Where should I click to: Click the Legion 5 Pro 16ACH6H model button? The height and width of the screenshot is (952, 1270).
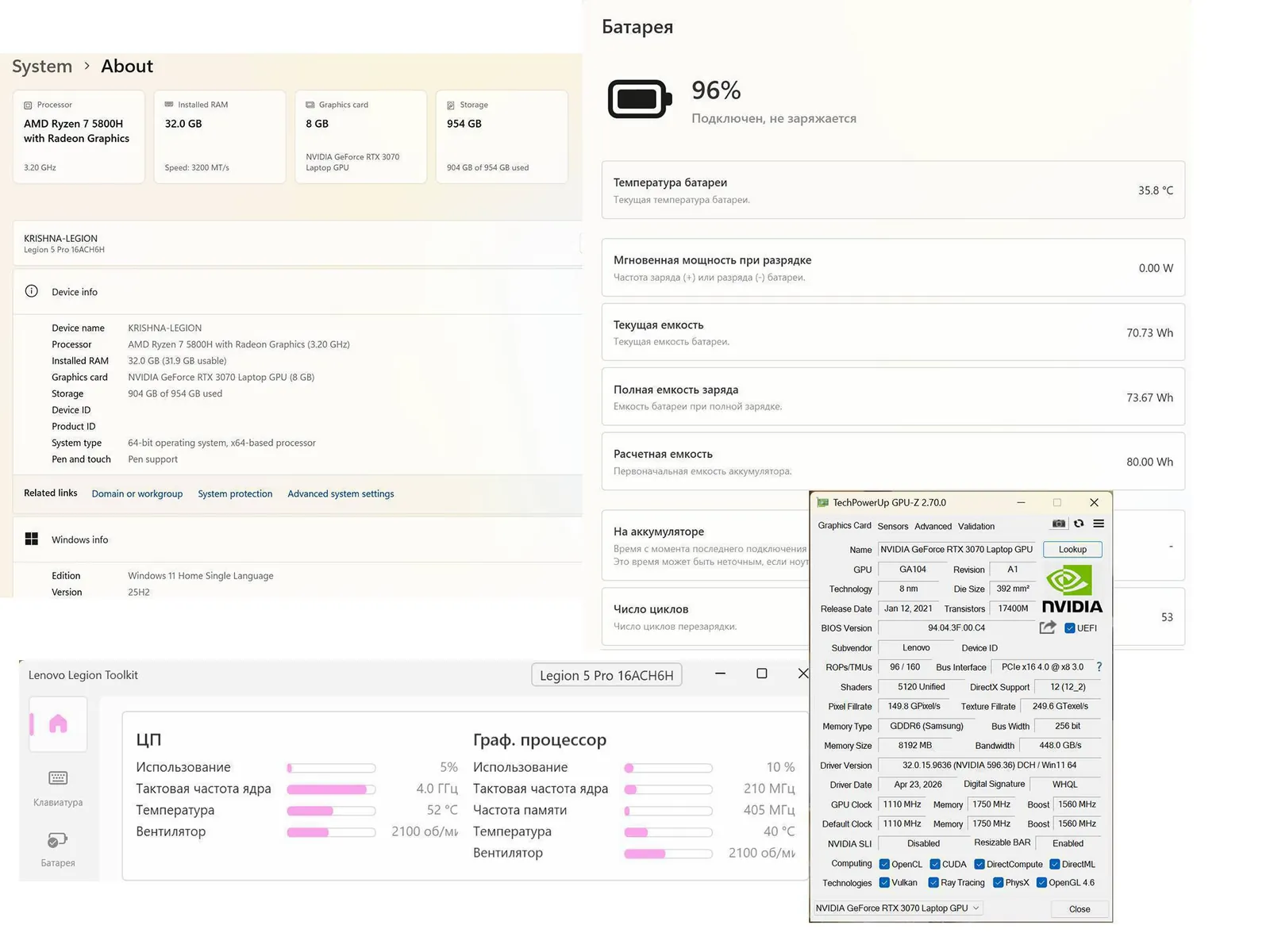pyautogui.click(x=606, y=675)
